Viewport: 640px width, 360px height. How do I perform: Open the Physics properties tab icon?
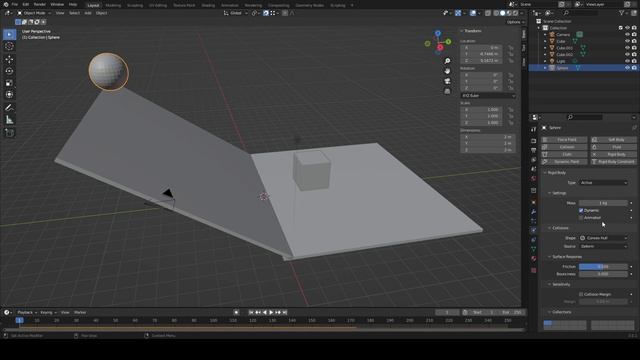(x=533, y=231)
